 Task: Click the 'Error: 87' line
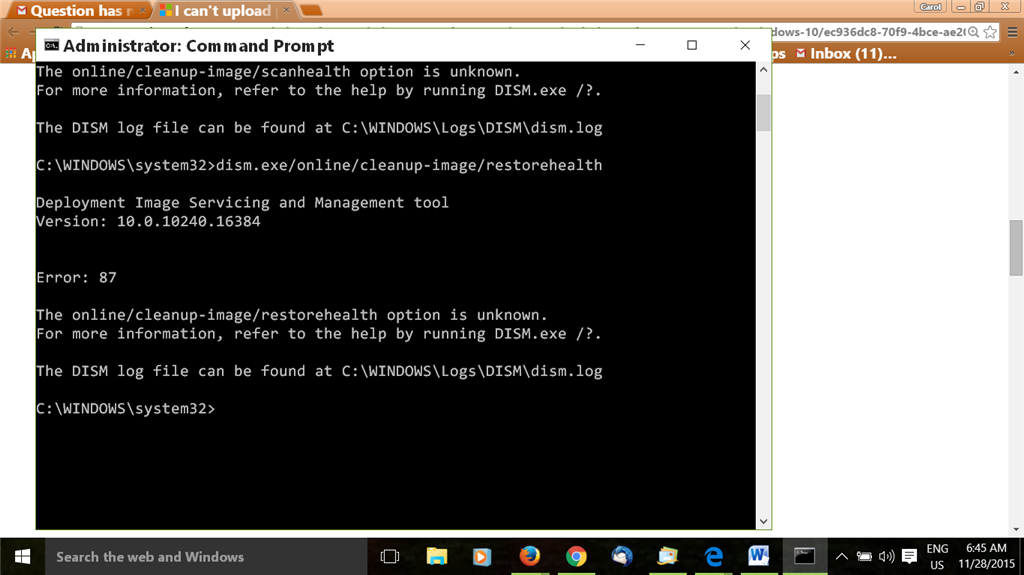[x=76, y=278]
